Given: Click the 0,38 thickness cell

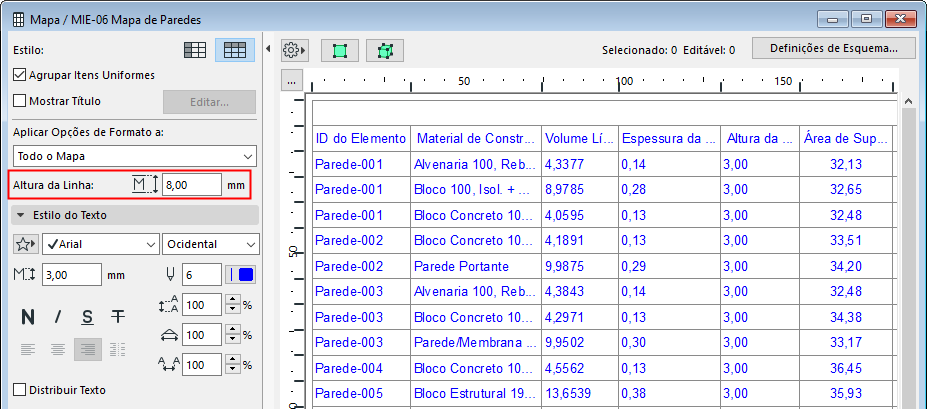Looking at the screenshot, I should pos(669,394).
